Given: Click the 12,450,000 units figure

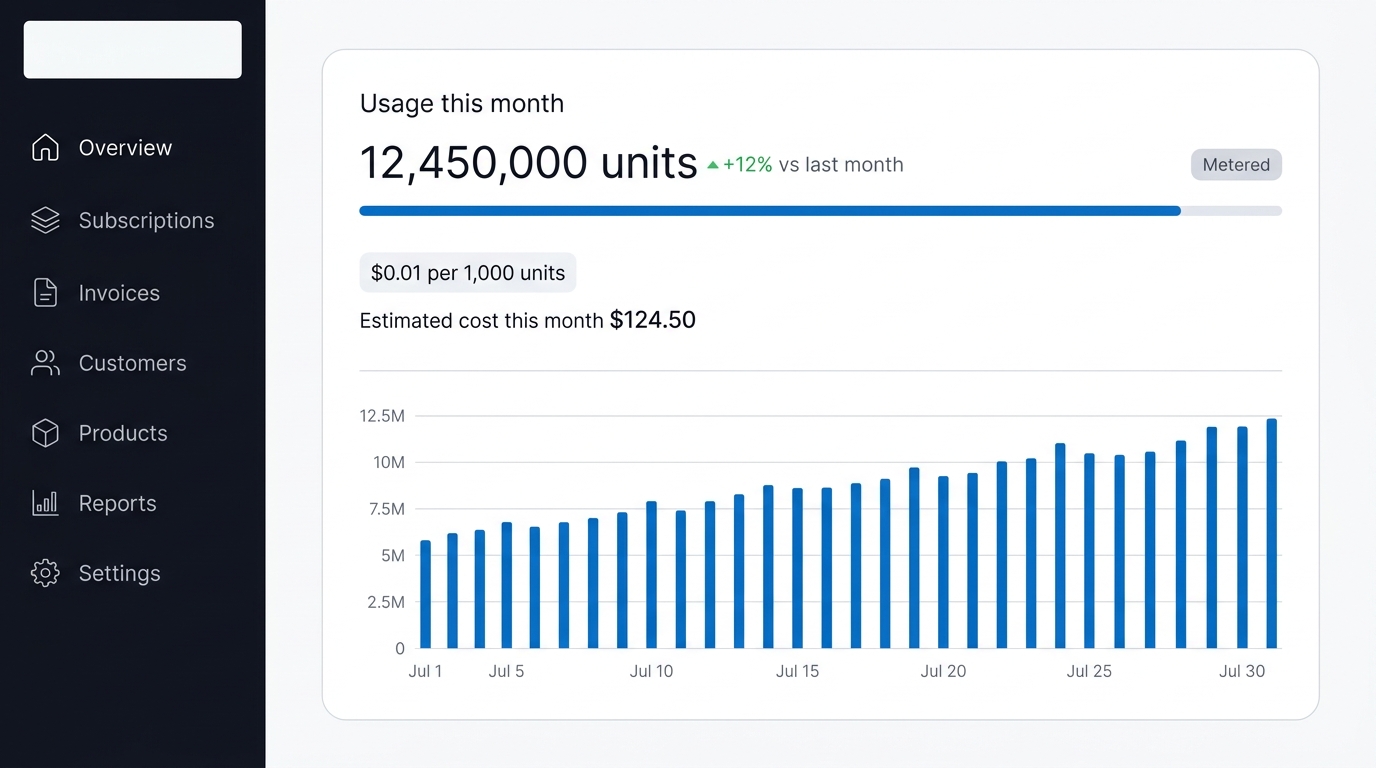Looking at the screenshot, I should (528, 163).
